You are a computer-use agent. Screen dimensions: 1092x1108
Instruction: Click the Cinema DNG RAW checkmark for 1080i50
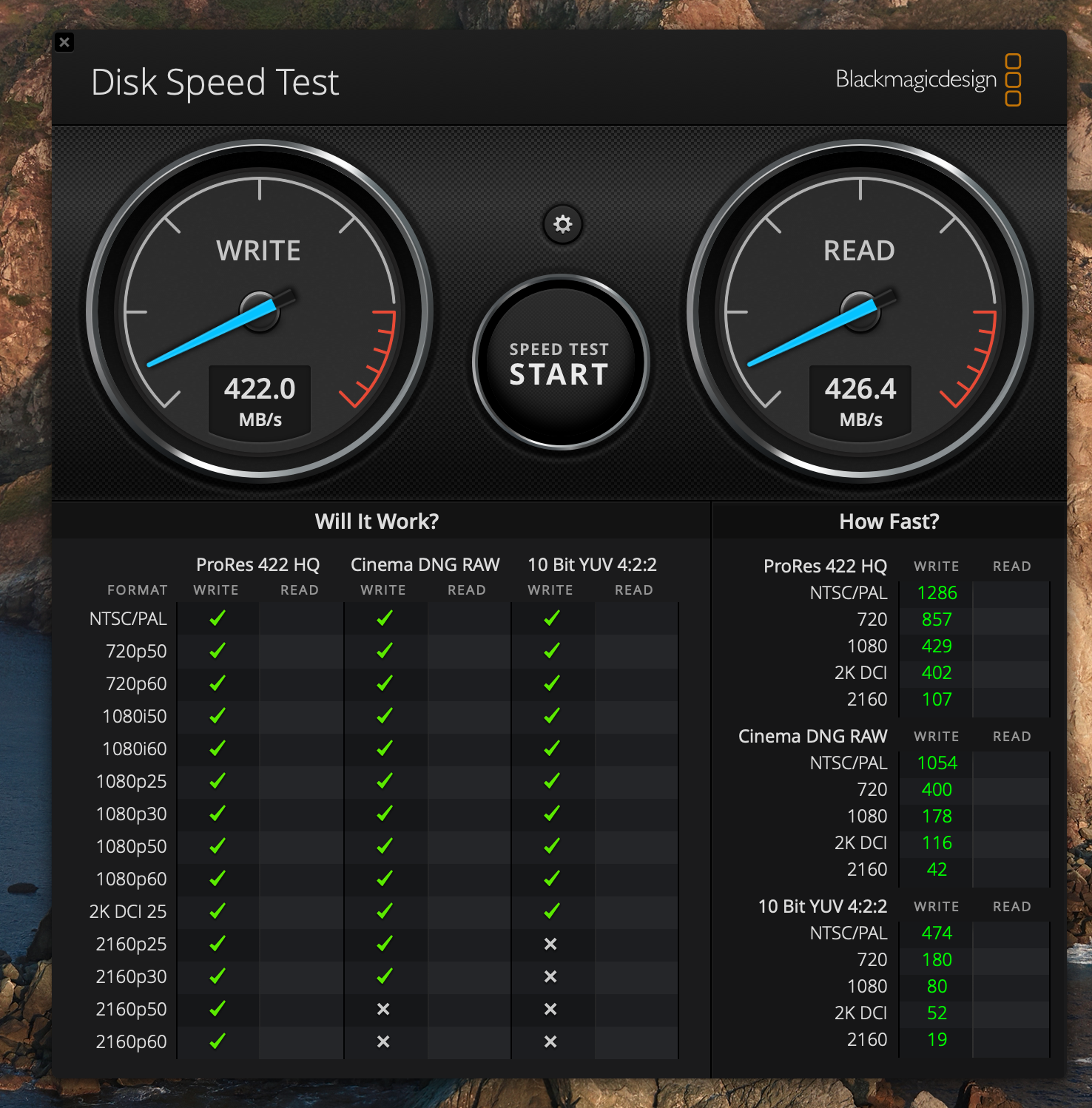click(385, 716)
